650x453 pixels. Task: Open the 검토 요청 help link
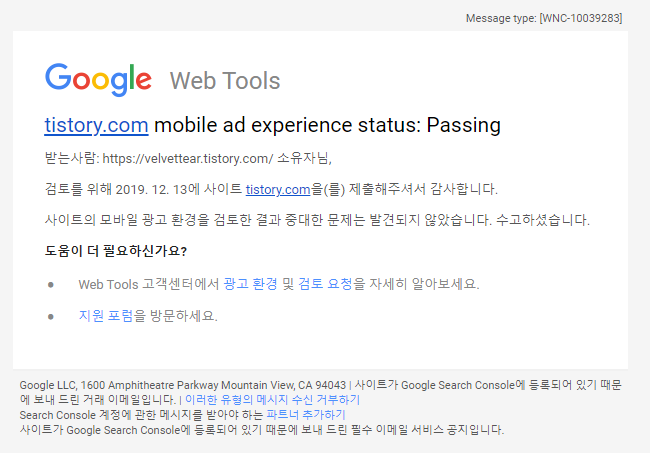click(x=325, y=284)
